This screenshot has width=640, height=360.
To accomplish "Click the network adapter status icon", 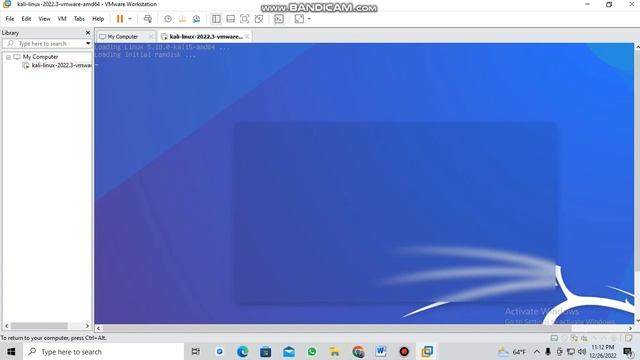I will click(x=574, y=338).
